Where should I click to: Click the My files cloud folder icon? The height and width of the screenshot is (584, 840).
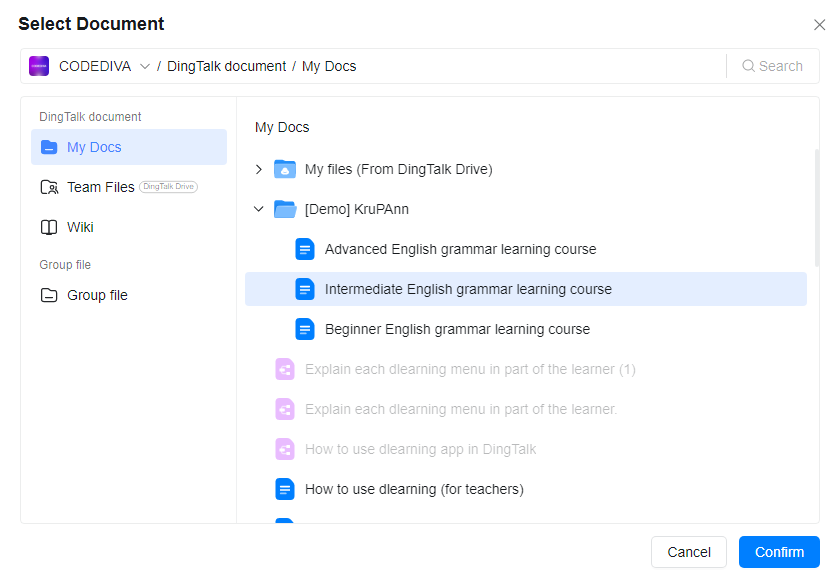(285, 169)
